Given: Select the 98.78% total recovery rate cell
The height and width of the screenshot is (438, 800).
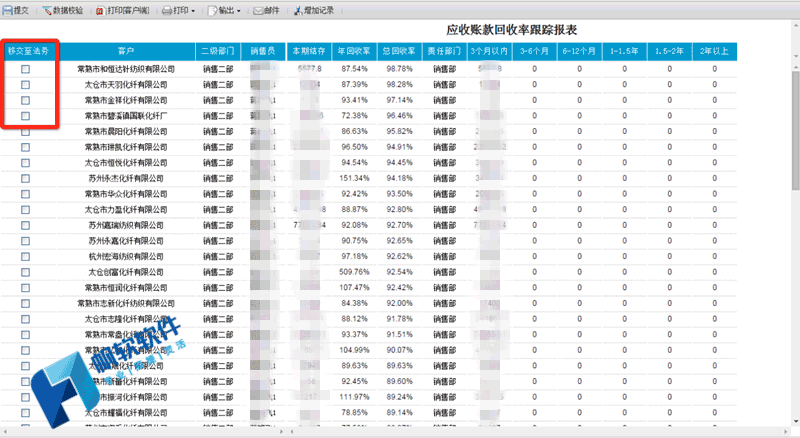Looking at the screenshot, I should point(399,69).
